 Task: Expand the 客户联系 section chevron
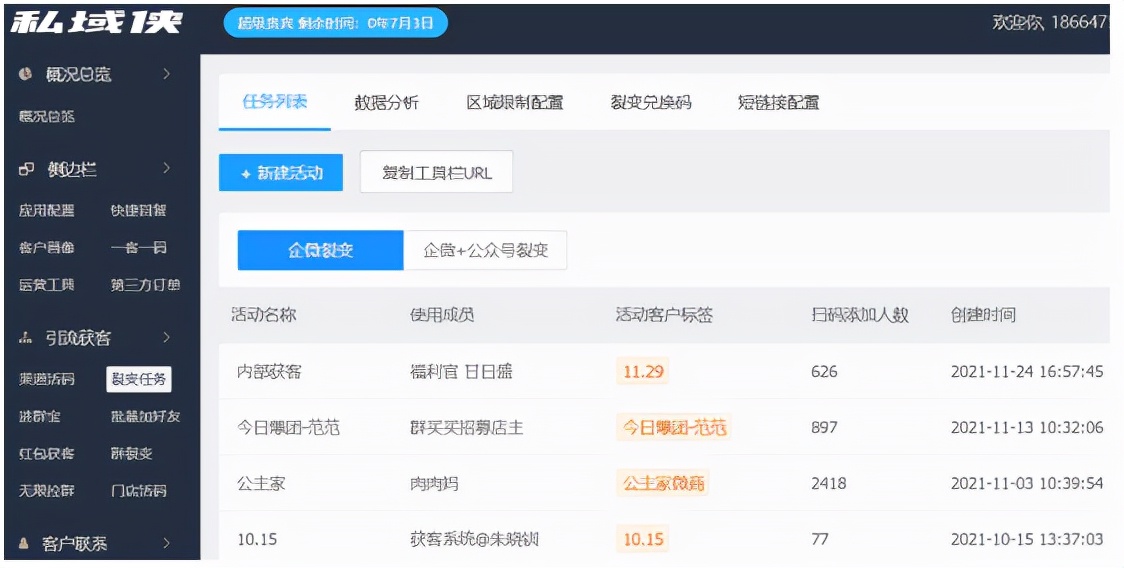tap(167, 543)
